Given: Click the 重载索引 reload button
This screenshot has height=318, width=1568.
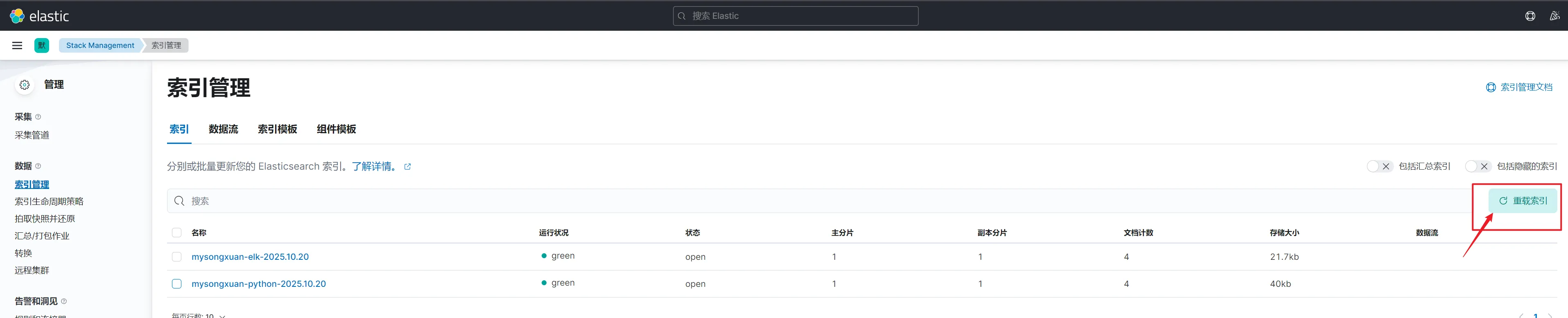Looking at the screenshot, I should [1522, 201].
